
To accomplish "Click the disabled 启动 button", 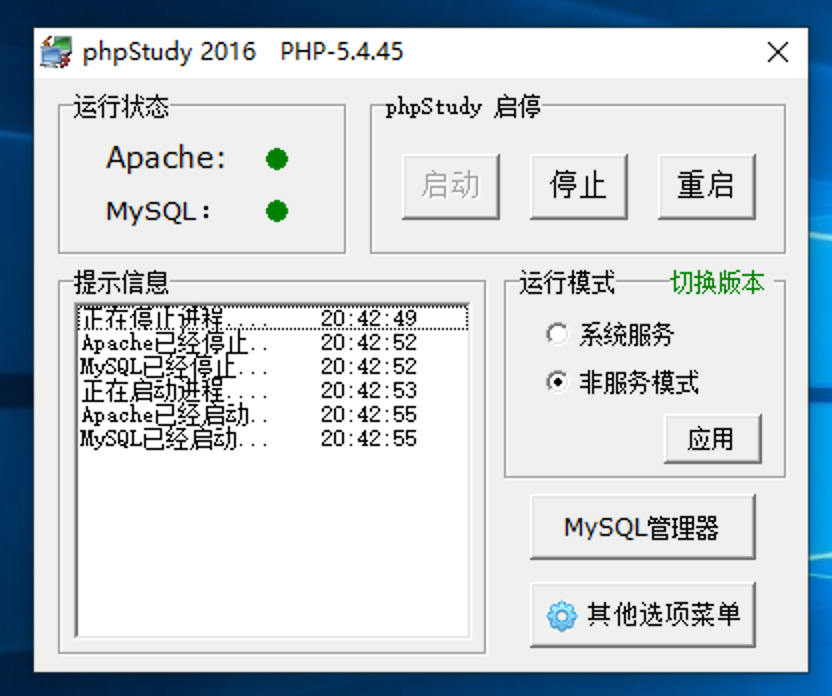I will pyautogui.click(x=451, y=186).
